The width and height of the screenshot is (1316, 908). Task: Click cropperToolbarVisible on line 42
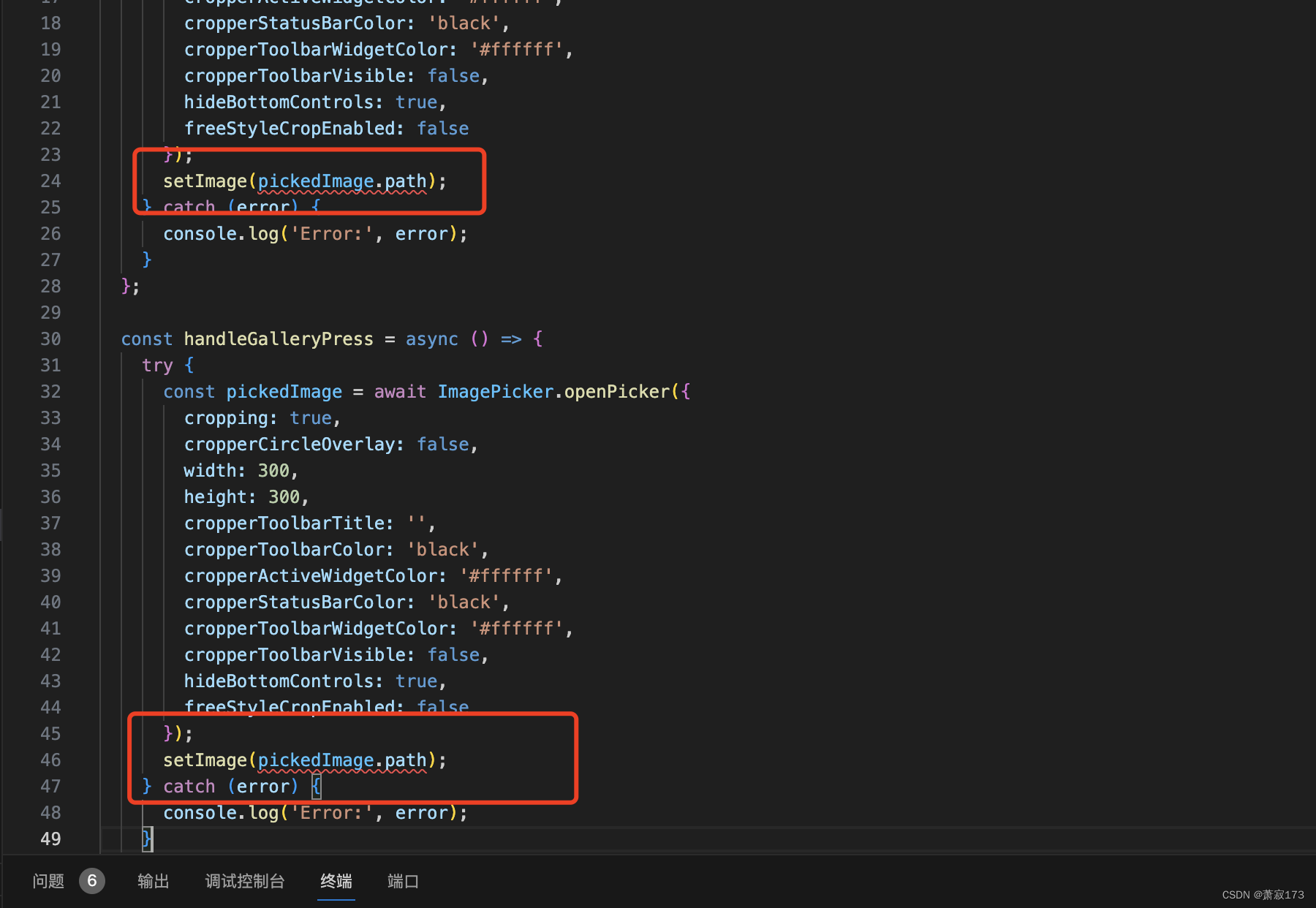coord(295,655)
